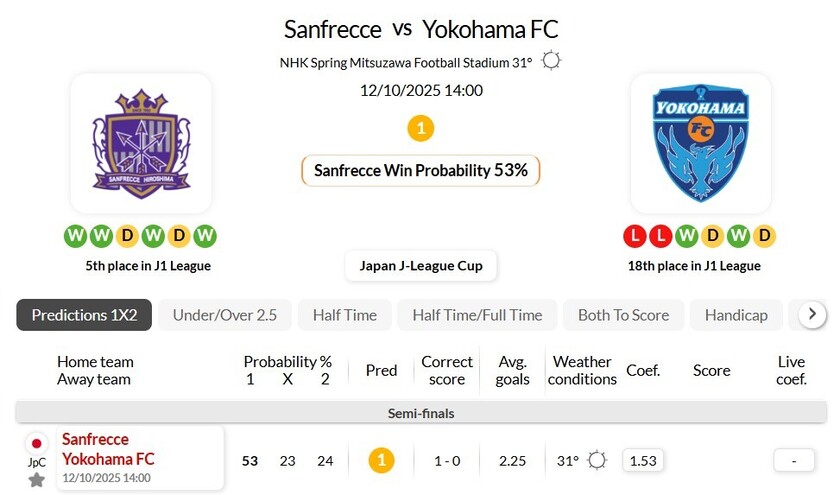Click the live coefficient dash box
Screen dimensions: 840x495
click(x=793, y=460)
